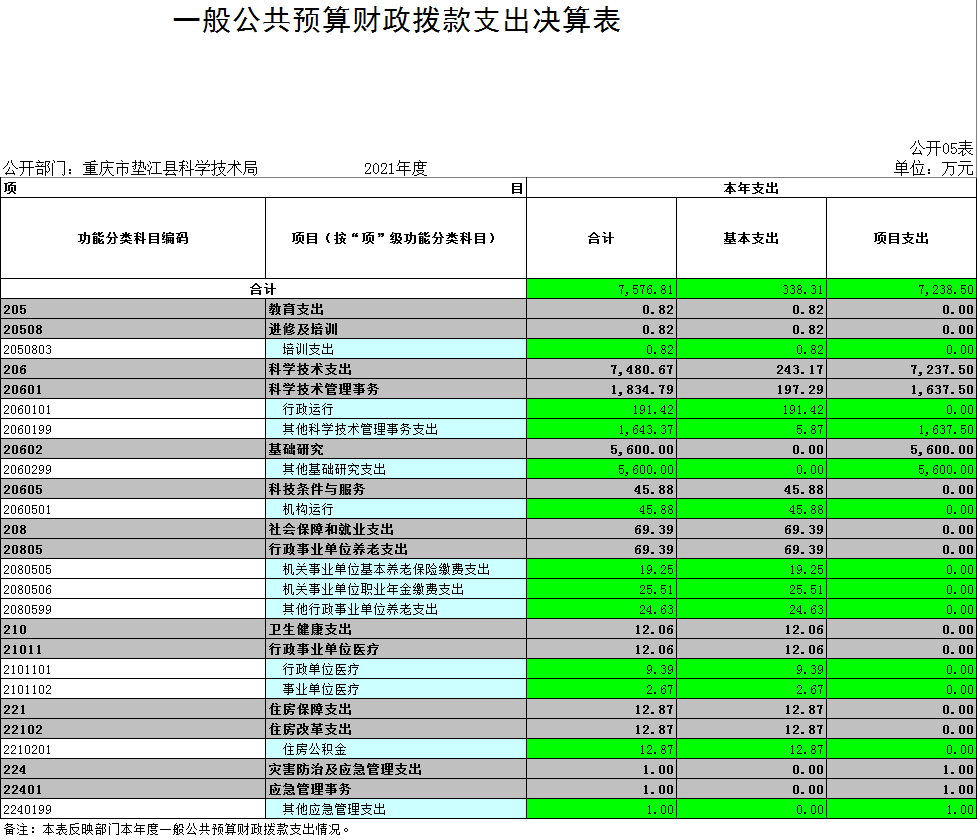Select the 功能分类科目编码 column header
The image size is (979, 840).
[x=133, y=238]
